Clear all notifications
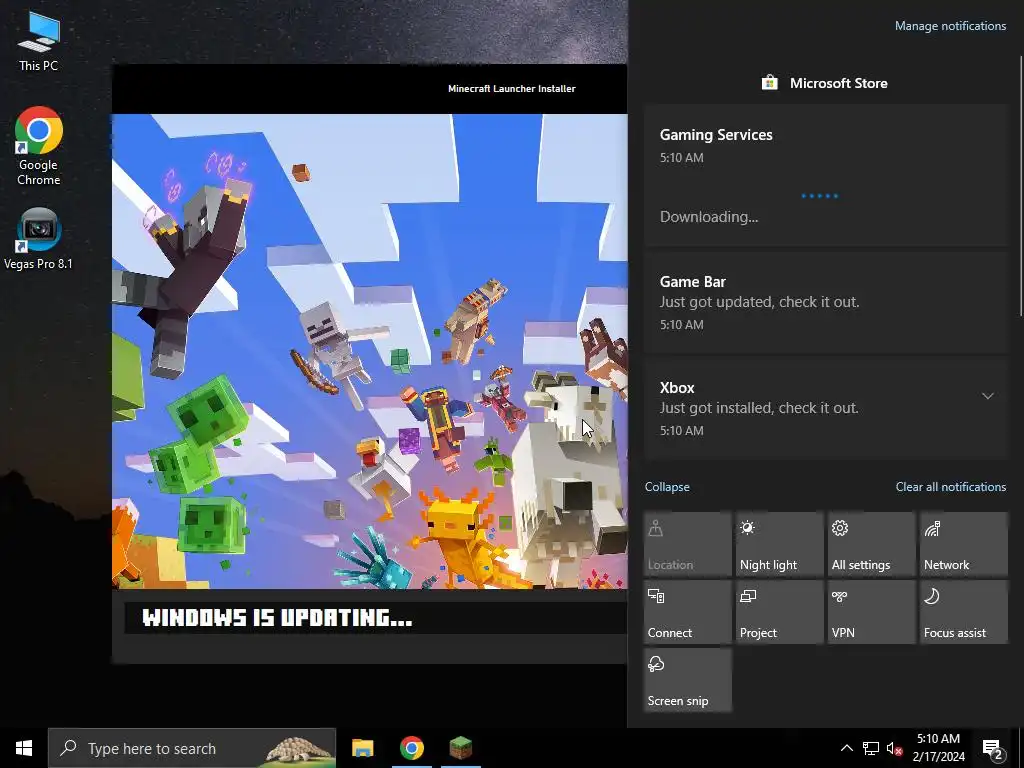This screenshot has height=768, width=1024. pyautogui.click(x=950, y=487)
